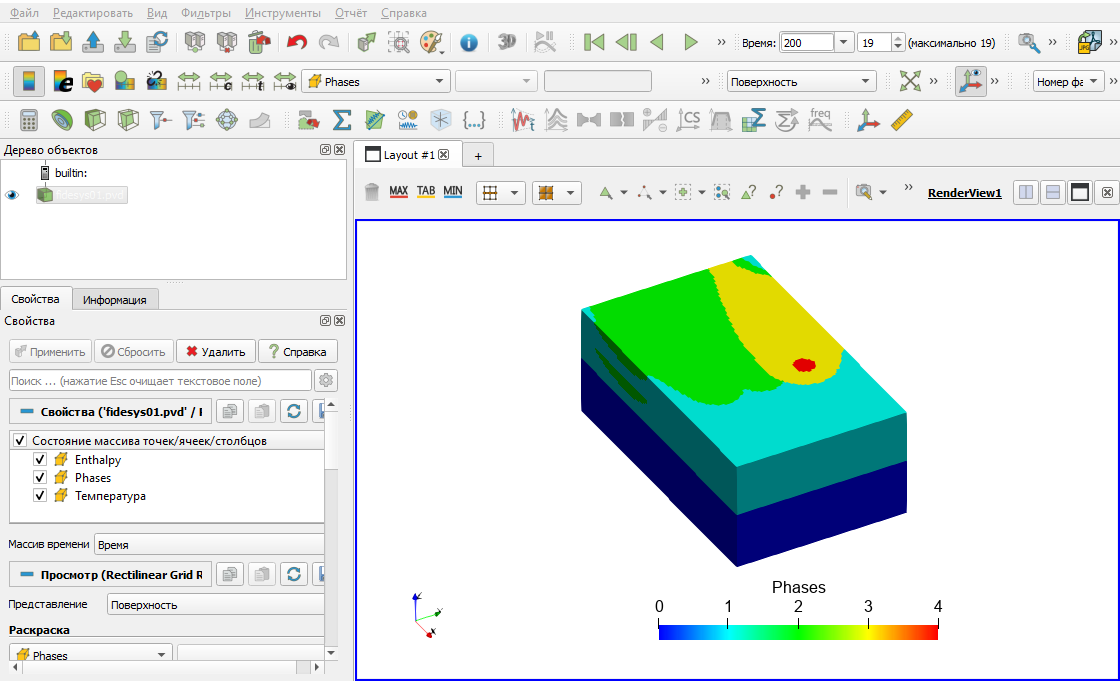1120x681 pixels.
Task: Click the Применить button
Action: (x=50, y=352)
